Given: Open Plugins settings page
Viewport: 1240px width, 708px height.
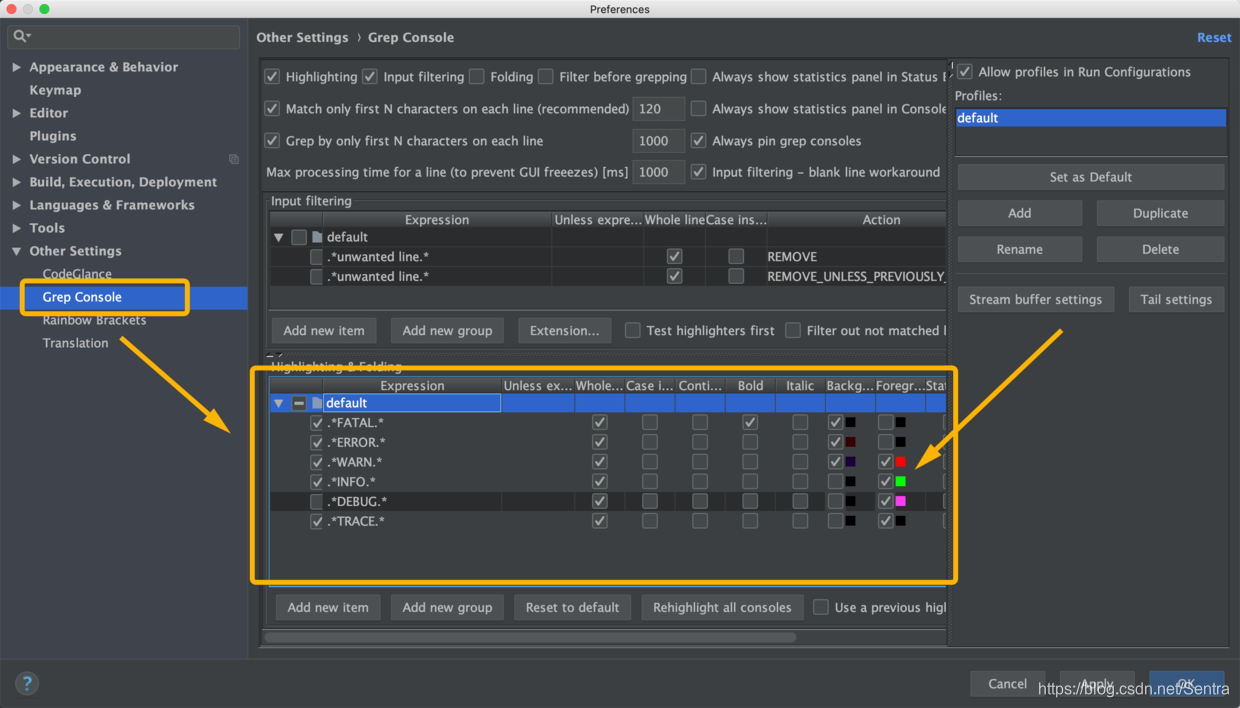Looking at the screenshot, I should [x=53, y=136].
